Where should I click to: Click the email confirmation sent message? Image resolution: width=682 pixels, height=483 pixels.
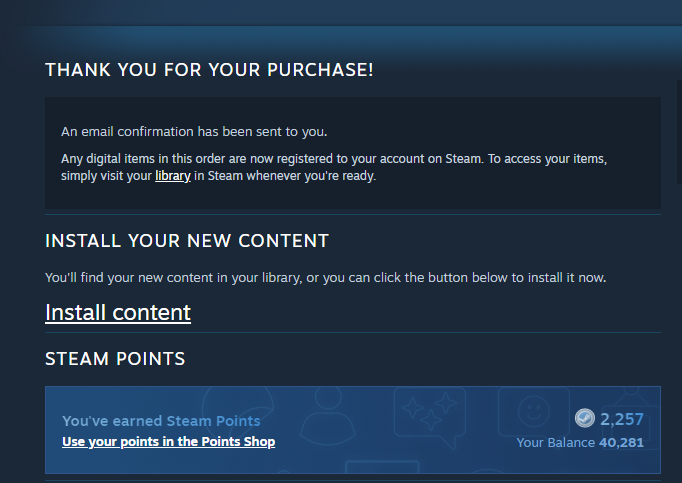coord(194,131)
